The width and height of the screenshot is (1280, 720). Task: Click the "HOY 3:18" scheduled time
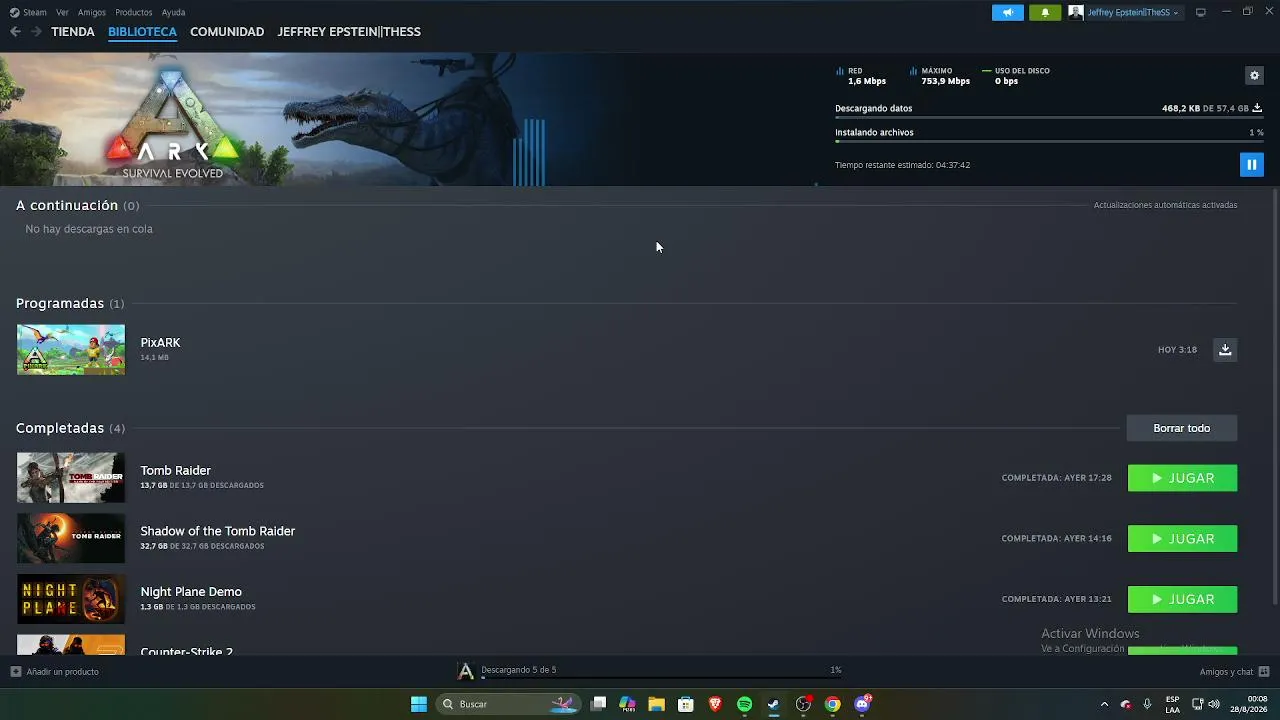pyautogui.click(x=1177, y=350)
